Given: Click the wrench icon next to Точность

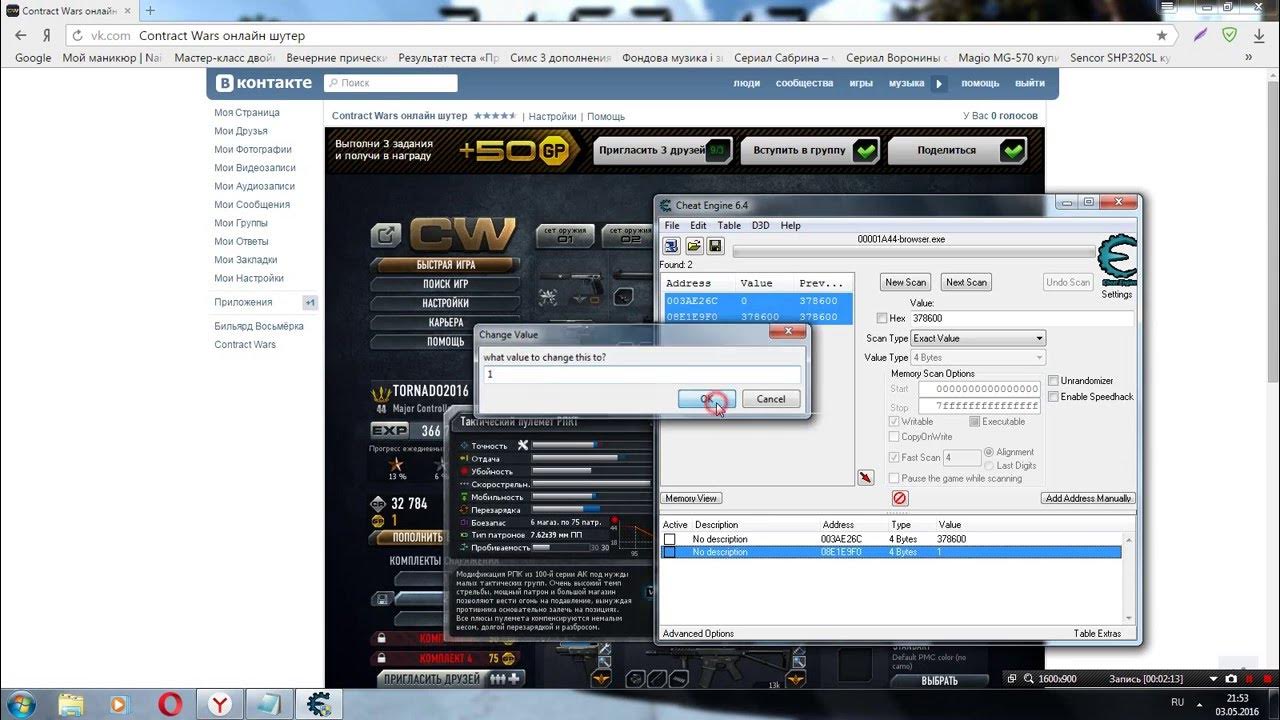Looking at the screenshot, I should tap(522, 445).
